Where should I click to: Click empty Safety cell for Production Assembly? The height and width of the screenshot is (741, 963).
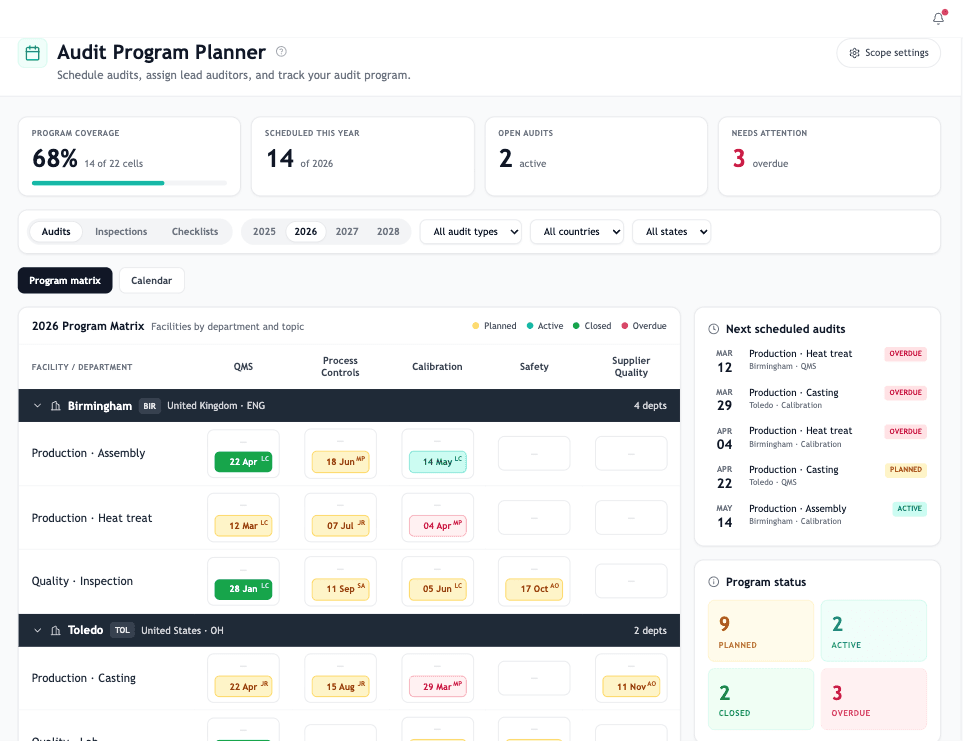(x=534, y=454)
